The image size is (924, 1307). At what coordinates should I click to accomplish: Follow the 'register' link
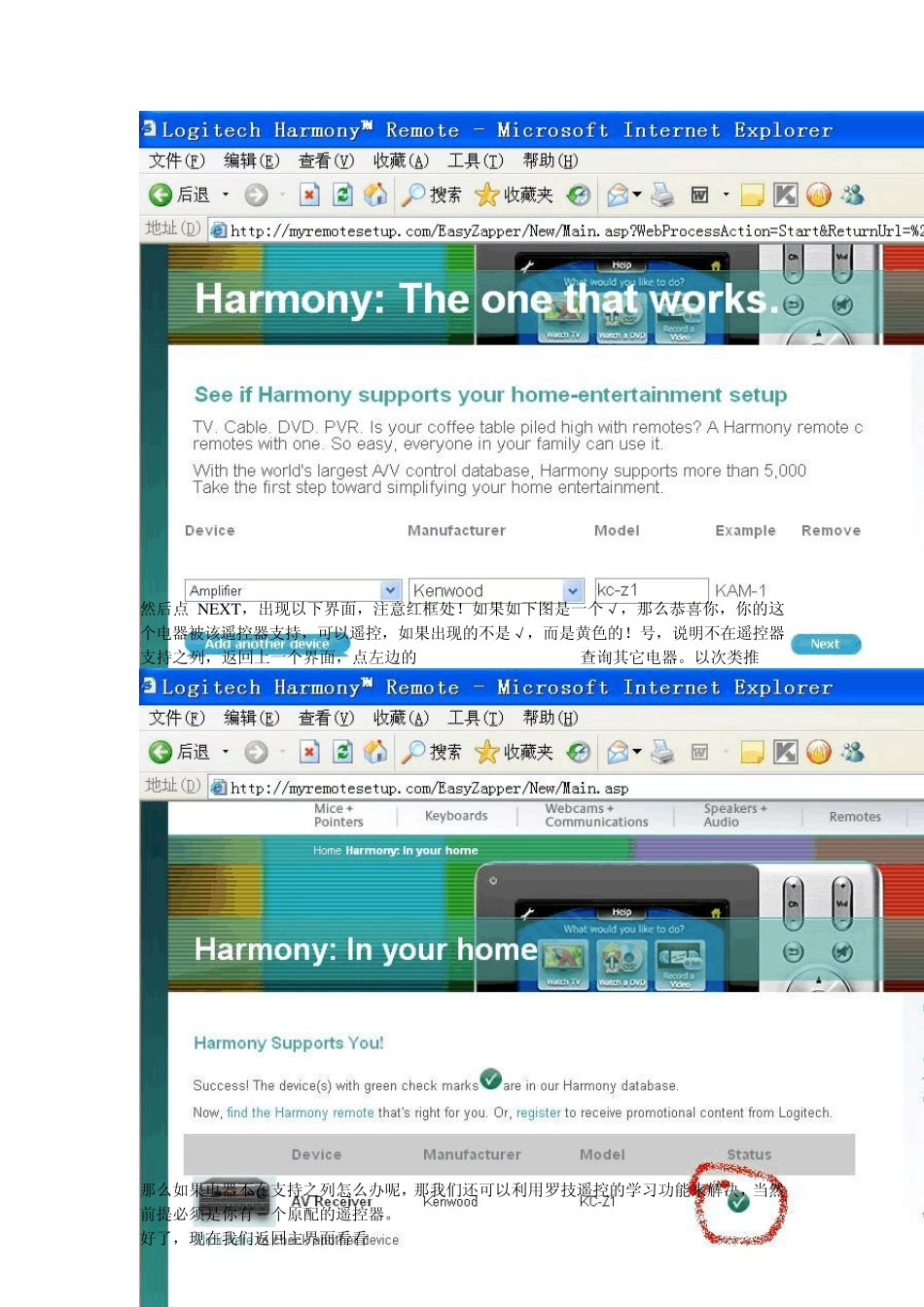click(x=539, y=1113)
